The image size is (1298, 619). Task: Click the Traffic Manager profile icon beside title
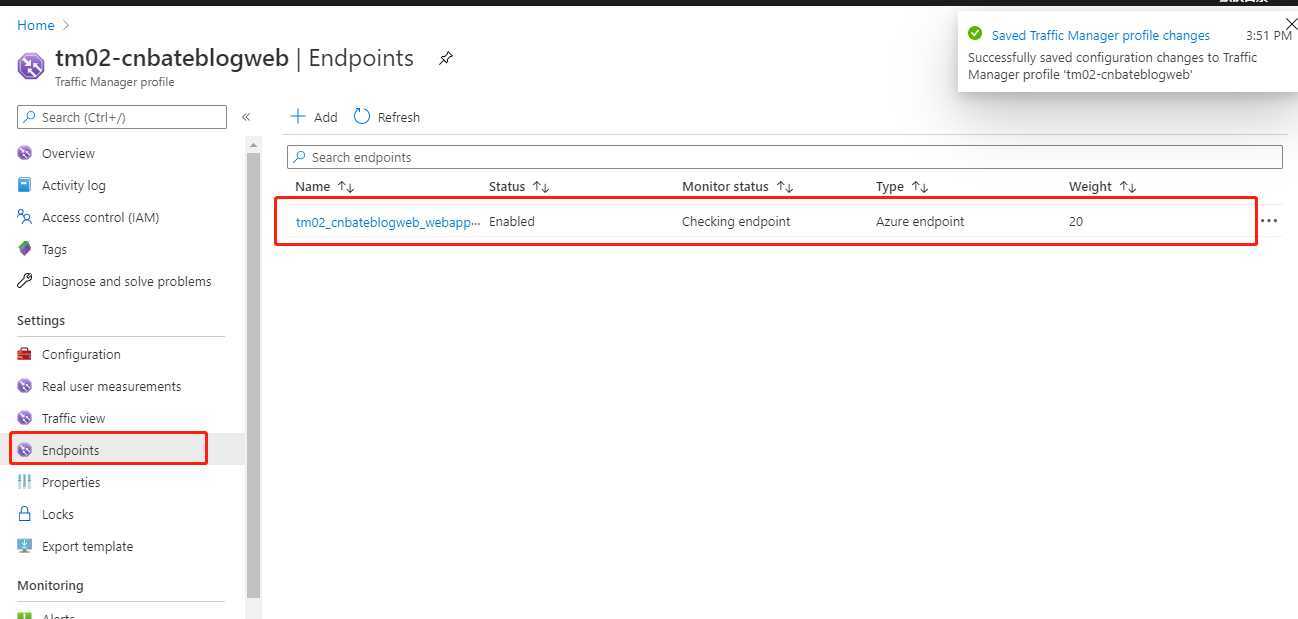point(31,67)
